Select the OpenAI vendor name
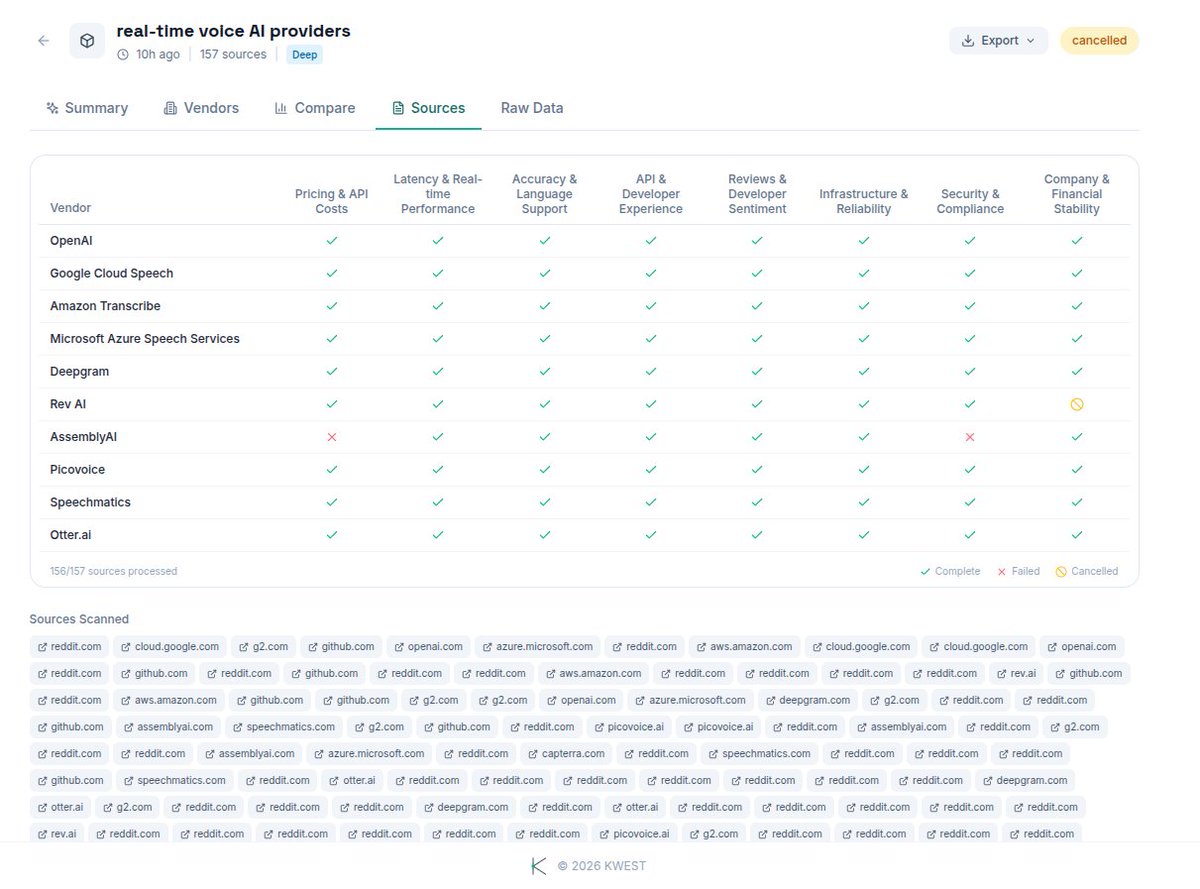 click(71, 241)
